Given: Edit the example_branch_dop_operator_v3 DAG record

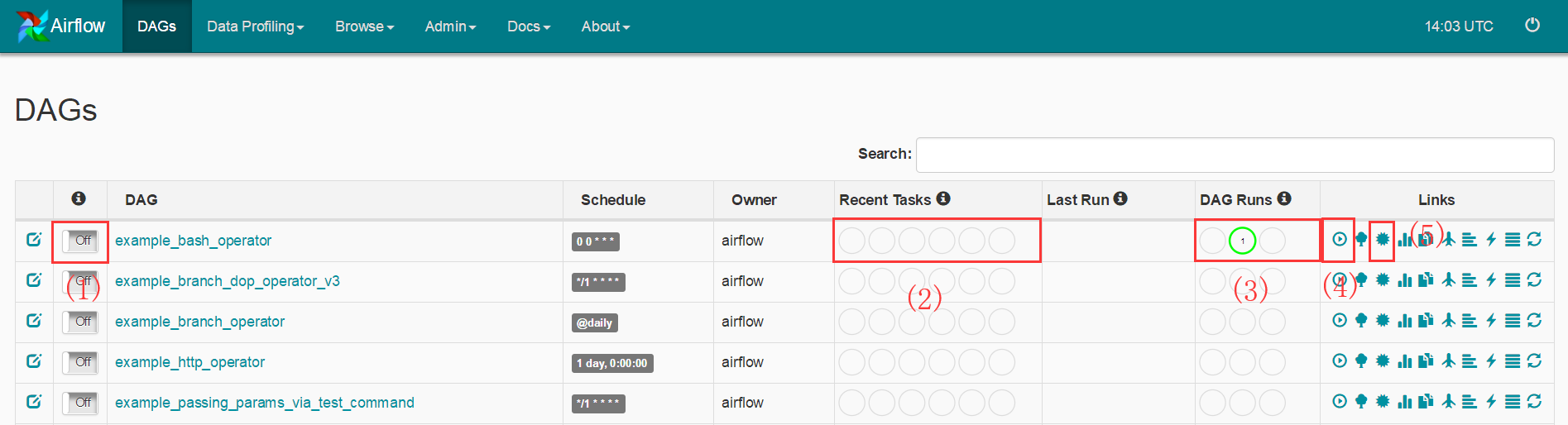Looking at the screenshot, I should coord(34,280).
